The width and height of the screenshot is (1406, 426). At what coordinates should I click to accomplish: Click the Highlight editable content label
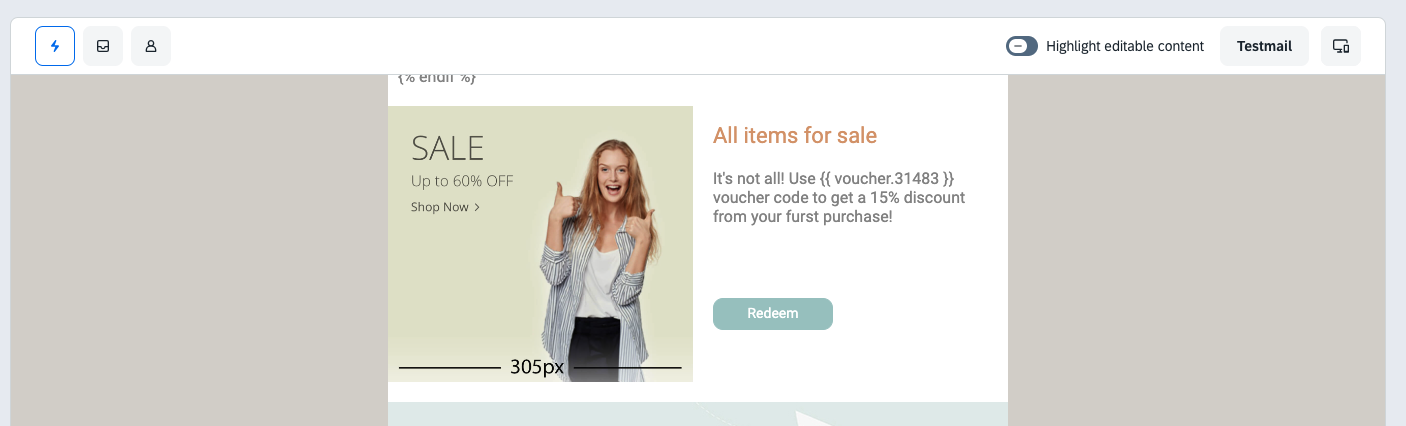click(1124, 46)
